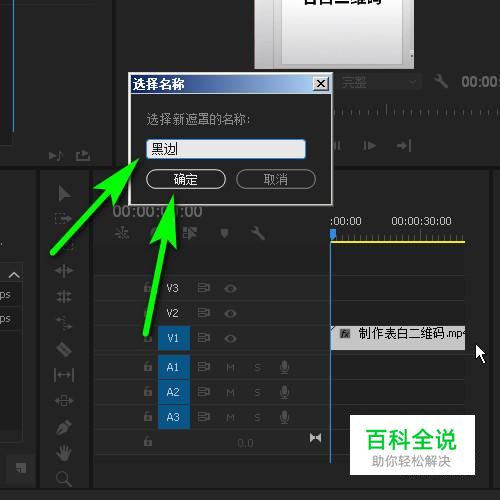Image resolution: width=500 pixels, height=500 pixels.
Task: Solo track A2
Action: point(257,393)
